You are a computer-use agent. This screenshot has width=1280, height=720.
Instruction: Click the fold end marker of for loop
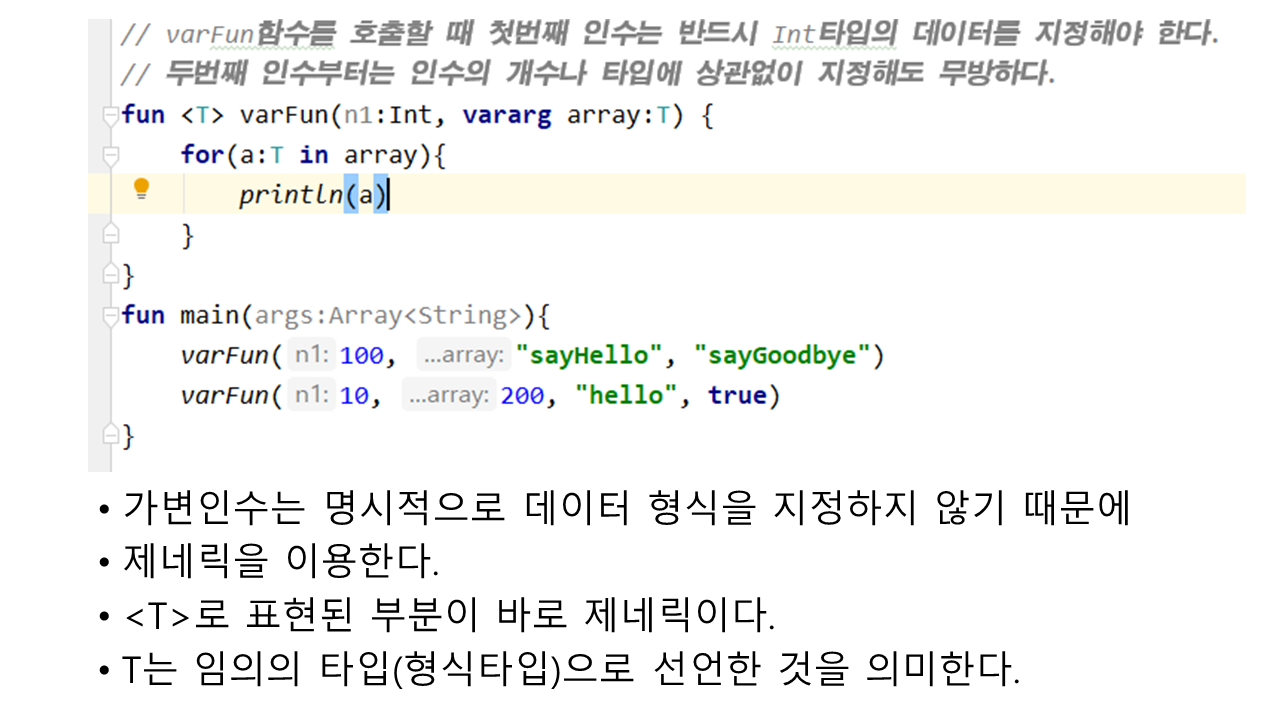(x=111, y=235)
